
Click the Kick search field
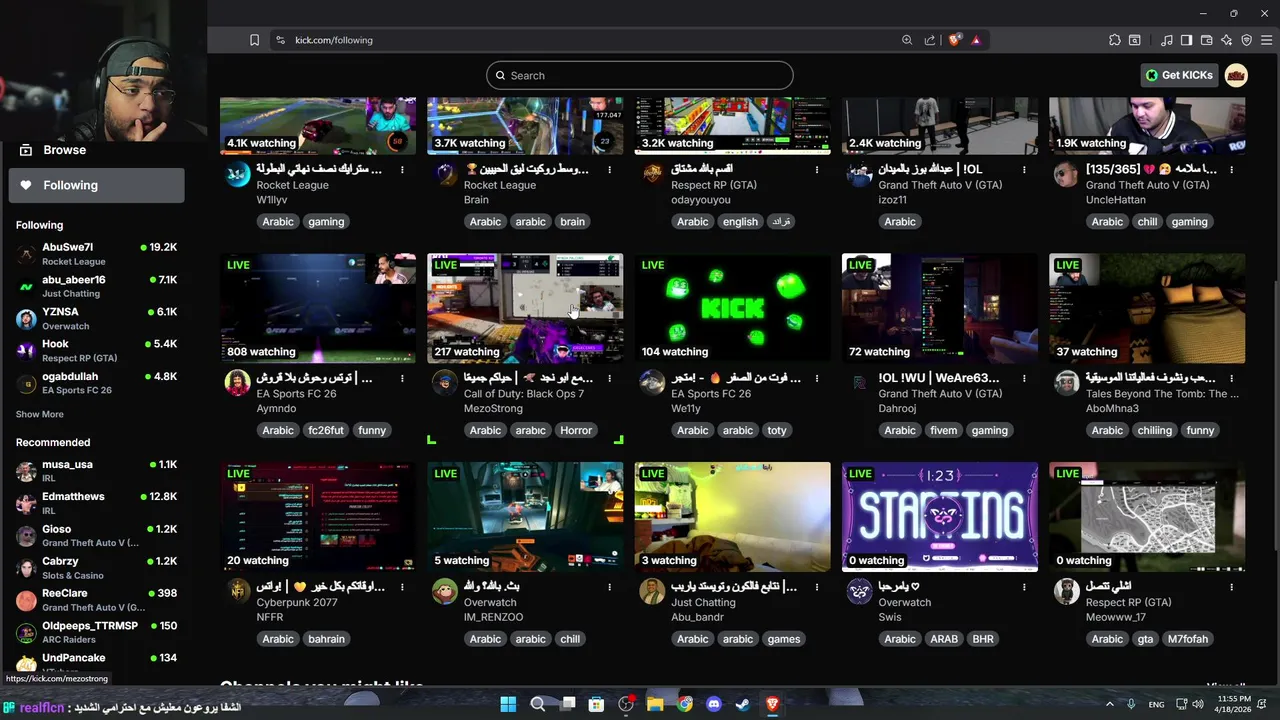(640, 75)
